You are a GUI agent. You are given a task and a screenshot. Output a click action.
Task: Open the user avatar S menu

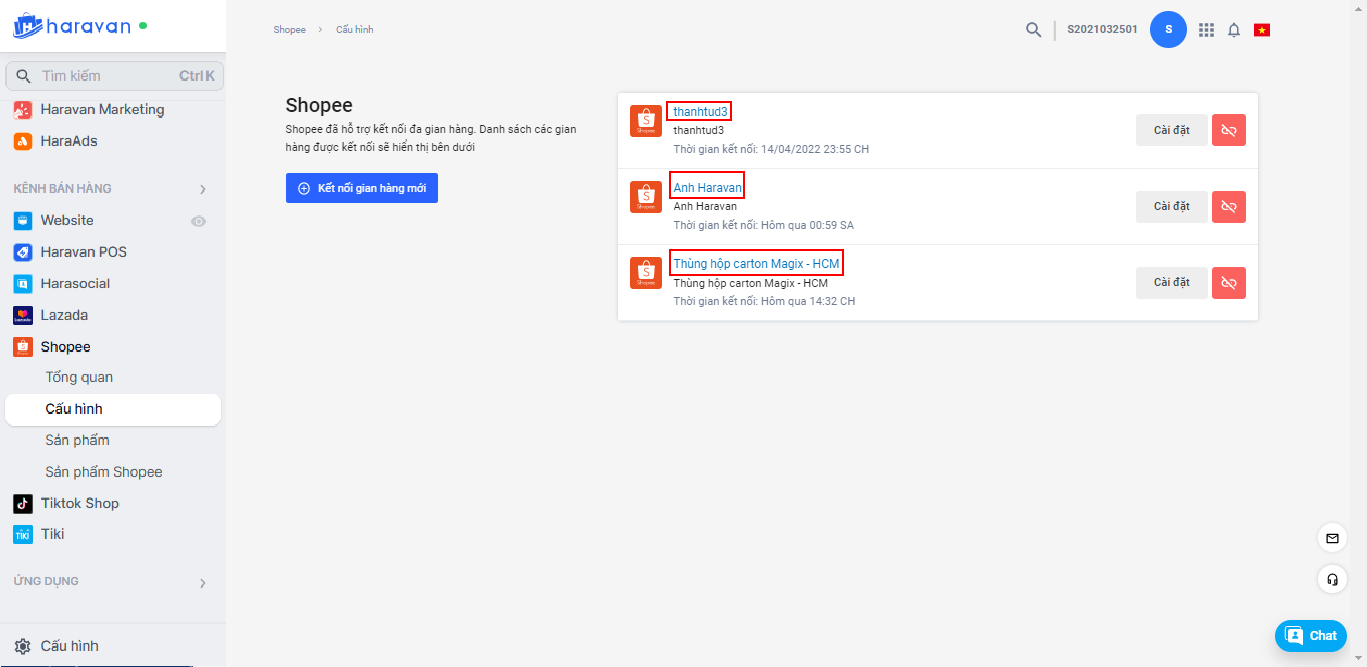(x=1168, y=30)
